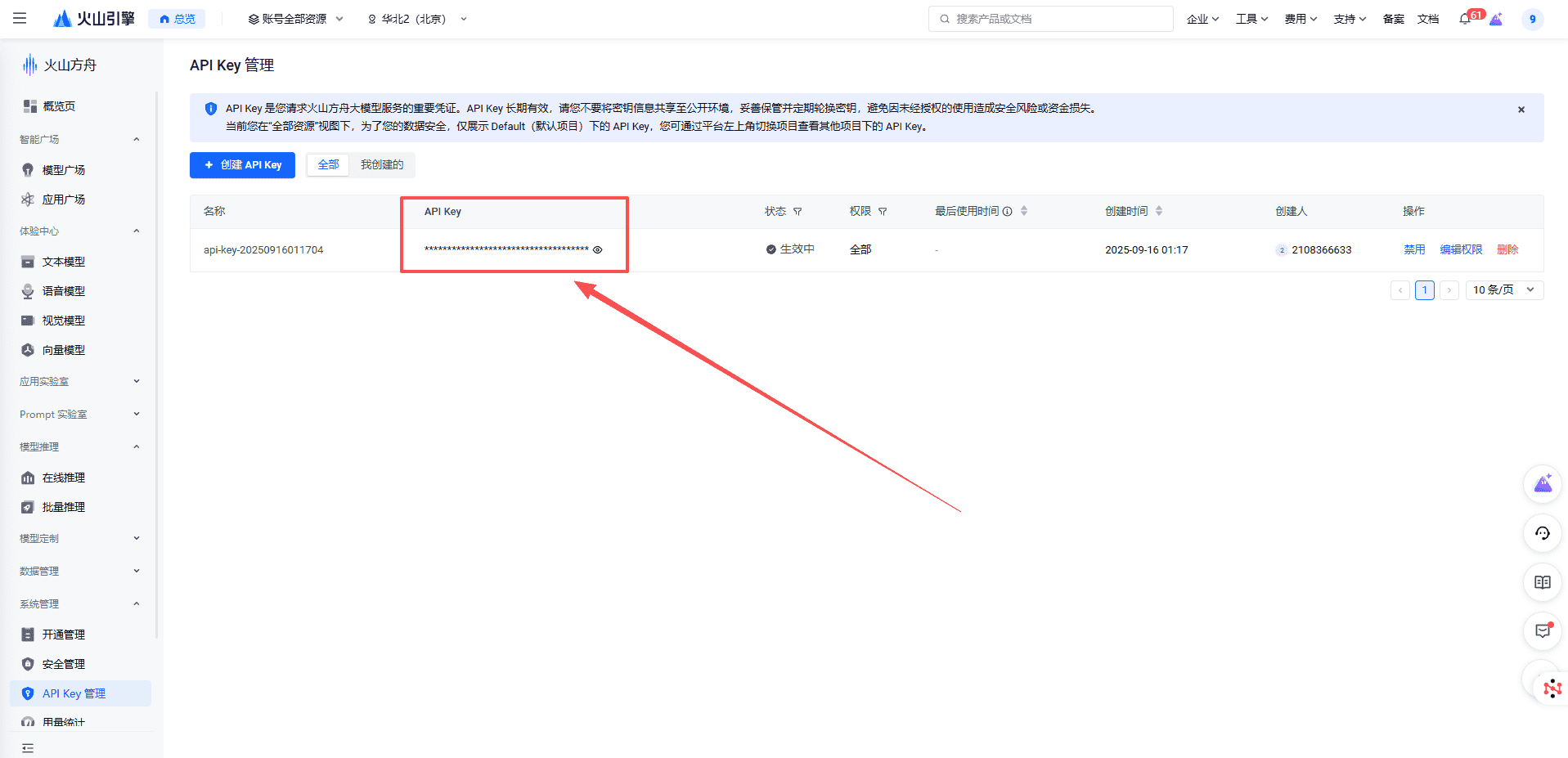The width and height of the screenshot is (1568, 758).
Task: Select the 全部 filter tab
Action: pyautogui.click(x=328, y=165)
